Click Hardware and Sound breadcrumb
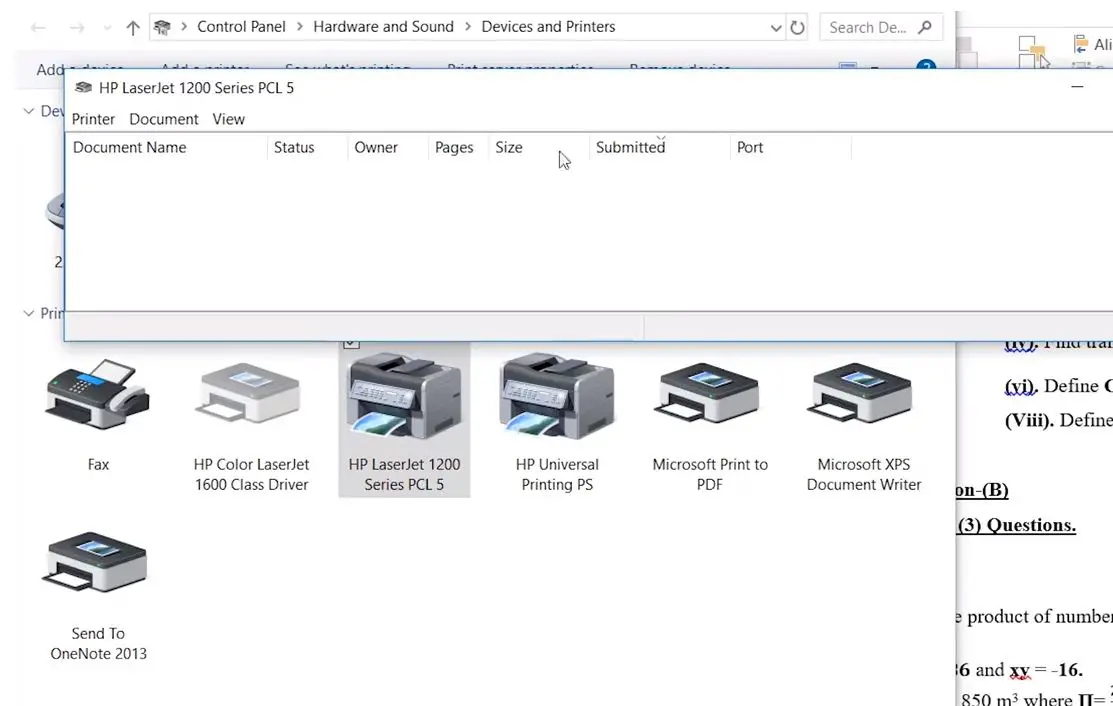 pyautogui.click(x=383, y=27)
